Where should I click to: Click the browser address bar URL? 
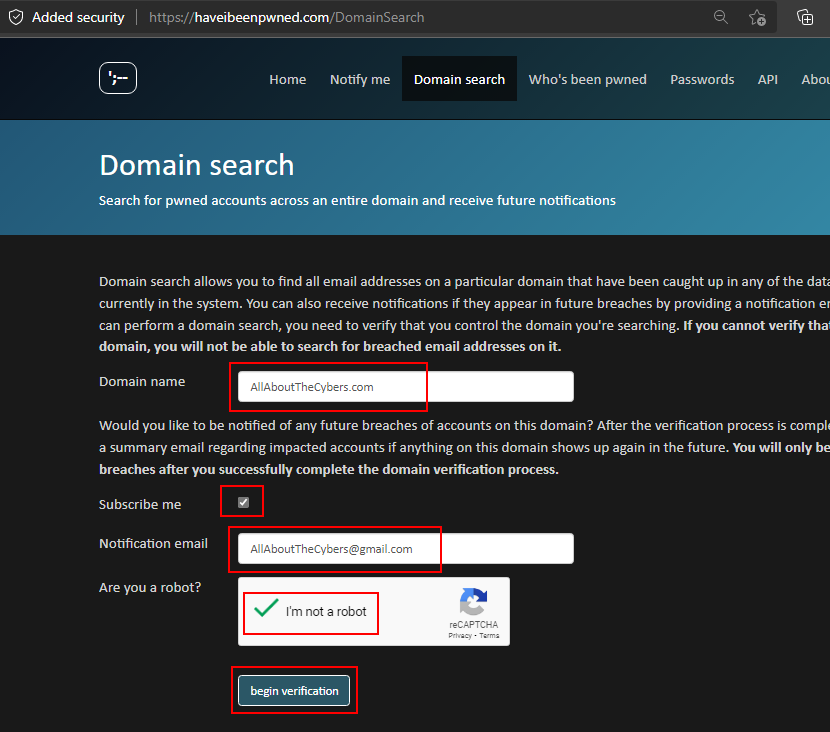click(286, 17)
